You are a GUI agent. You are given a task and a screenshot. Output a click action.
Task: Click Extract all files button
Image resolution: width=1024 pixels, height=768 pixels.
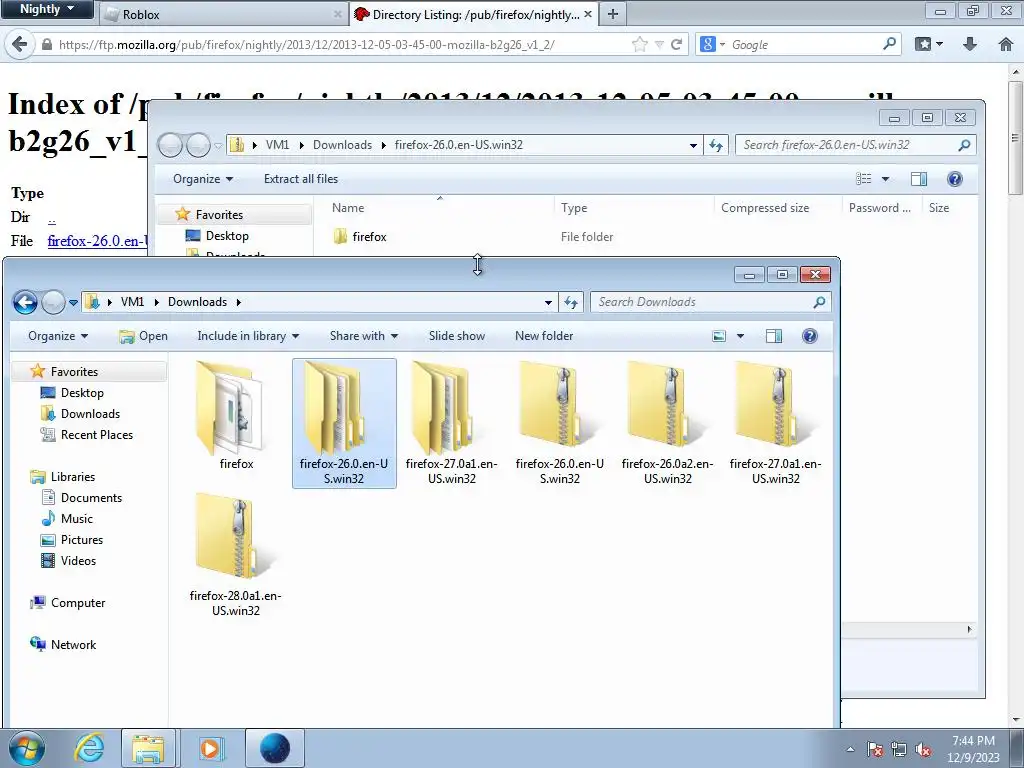tap(301, 179)
